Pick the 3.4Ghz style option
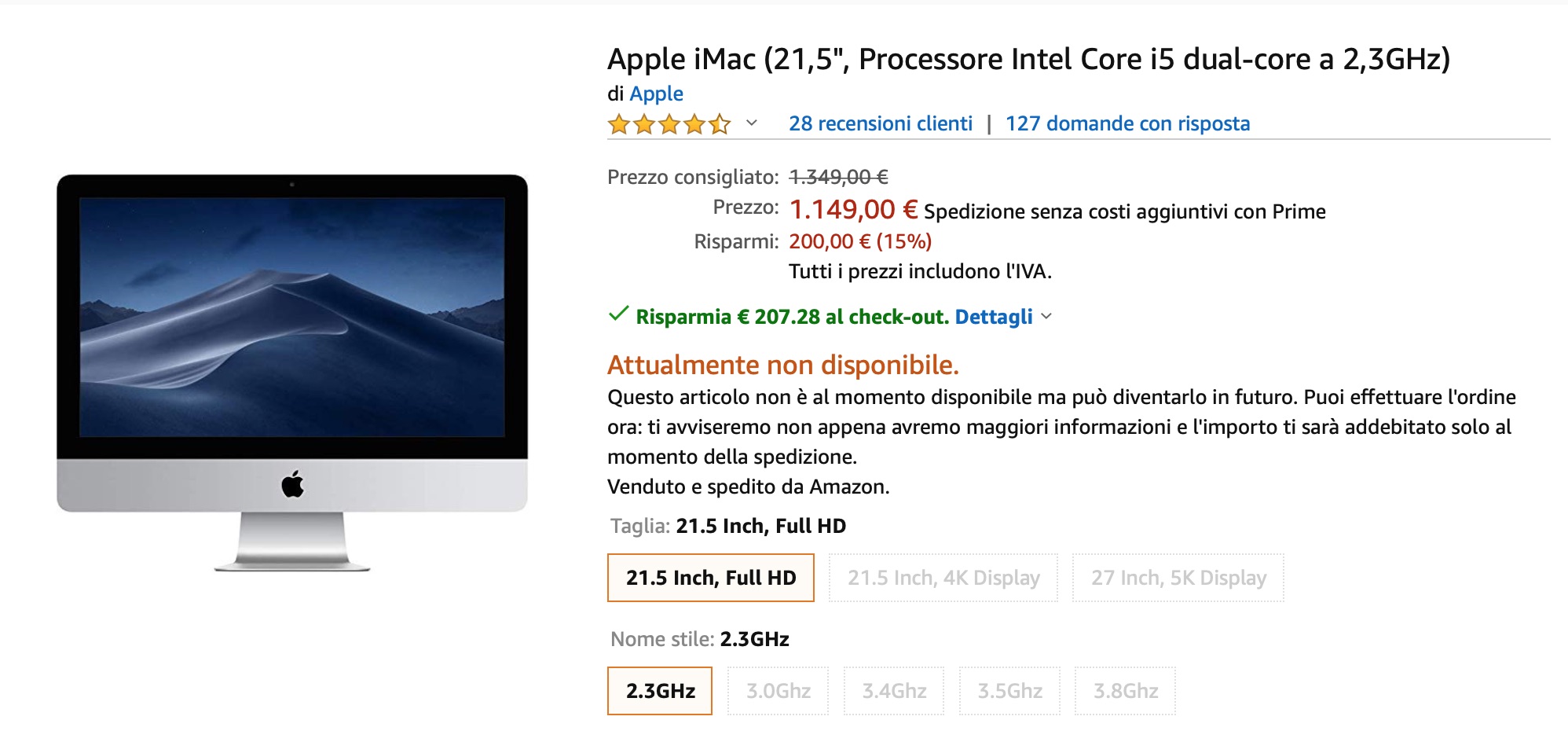This screenshot has width=1568, height=731. (894, 691)
